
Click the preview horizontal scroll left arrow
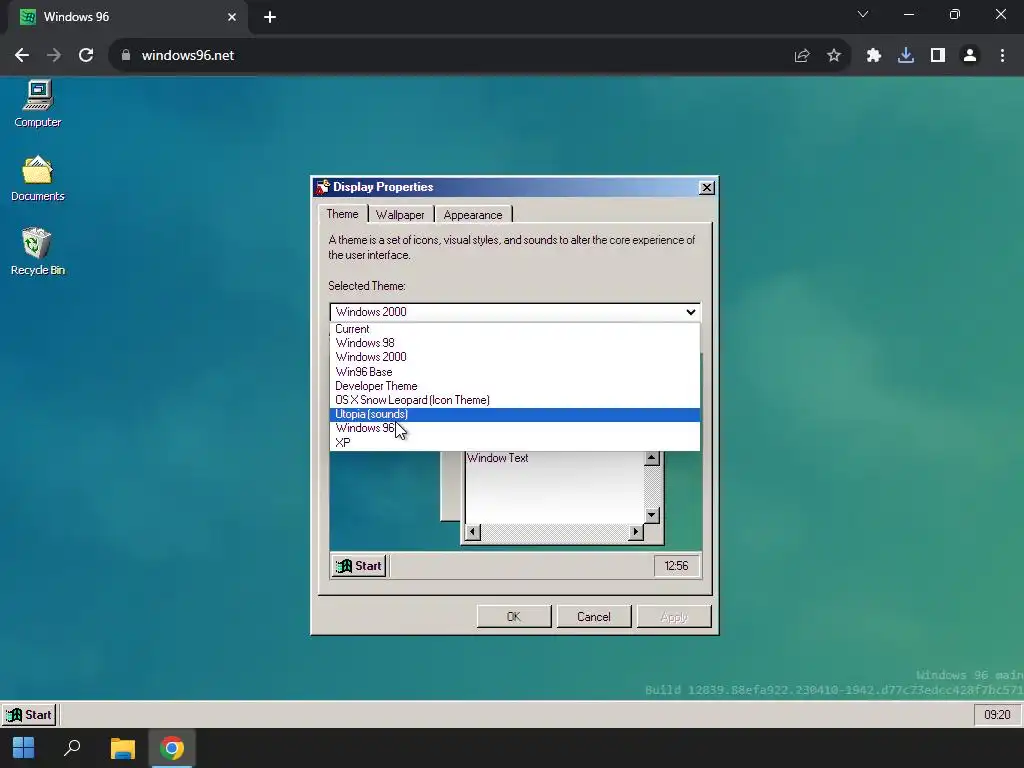(x=472, y=532)
